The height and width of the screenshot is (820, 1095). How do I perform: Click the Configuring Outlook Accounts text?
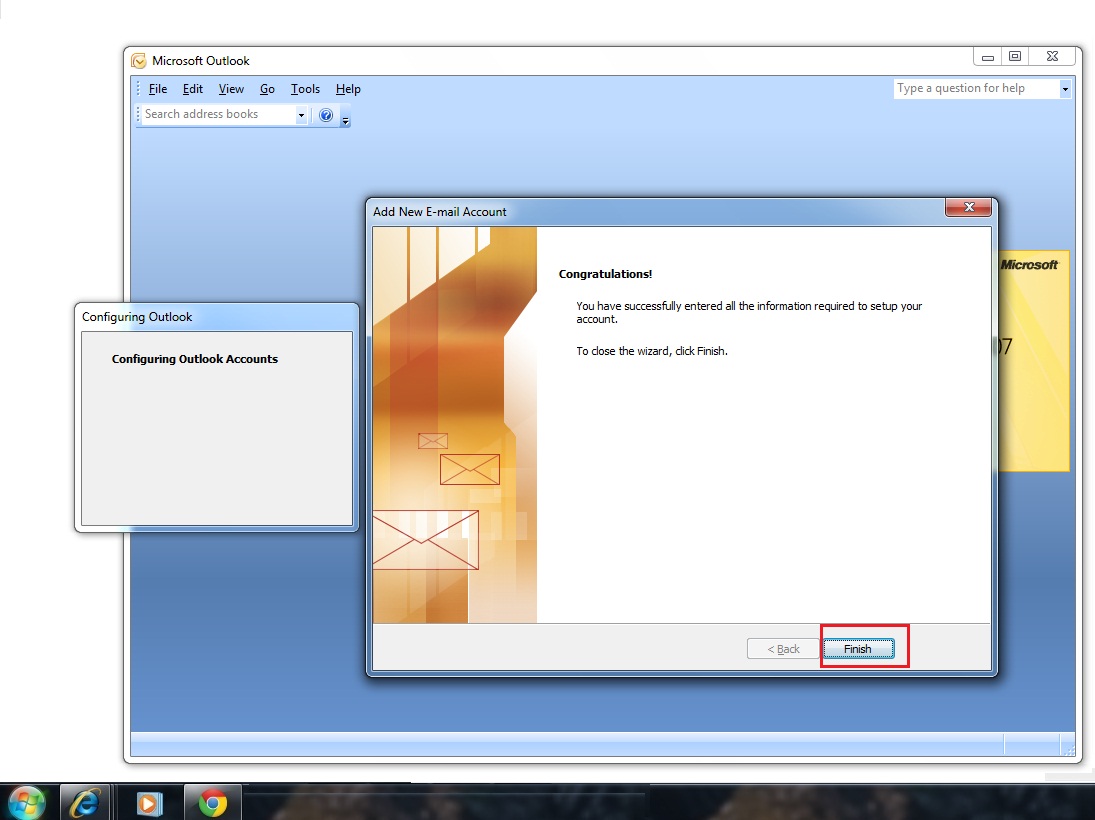tap(195, 359)
